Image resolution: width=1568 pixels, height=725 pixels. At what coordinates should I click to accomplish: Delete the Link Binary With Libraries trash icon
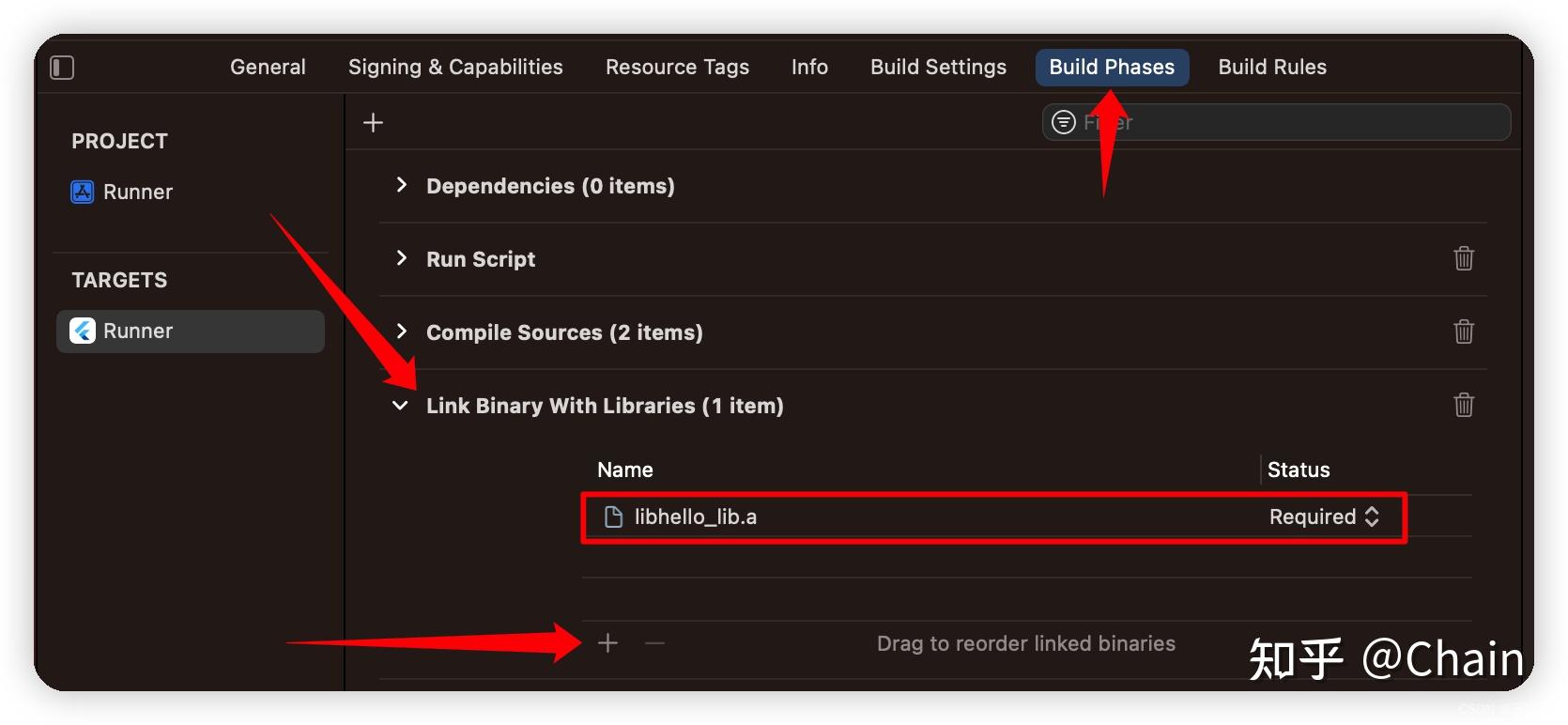click(1464, 405)
